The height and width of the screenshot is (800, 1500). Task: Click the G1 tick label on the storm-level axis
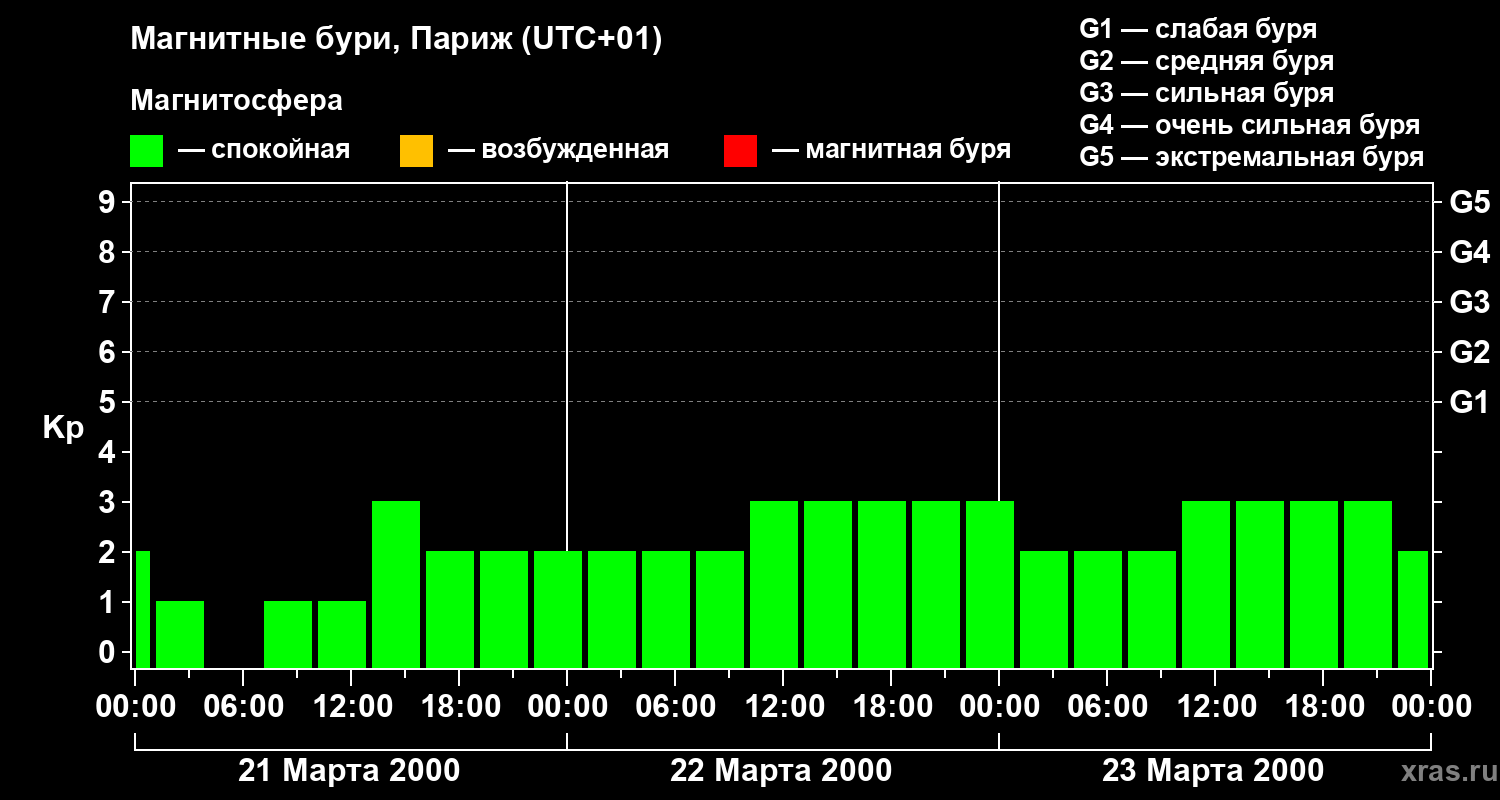(1470, 403)
